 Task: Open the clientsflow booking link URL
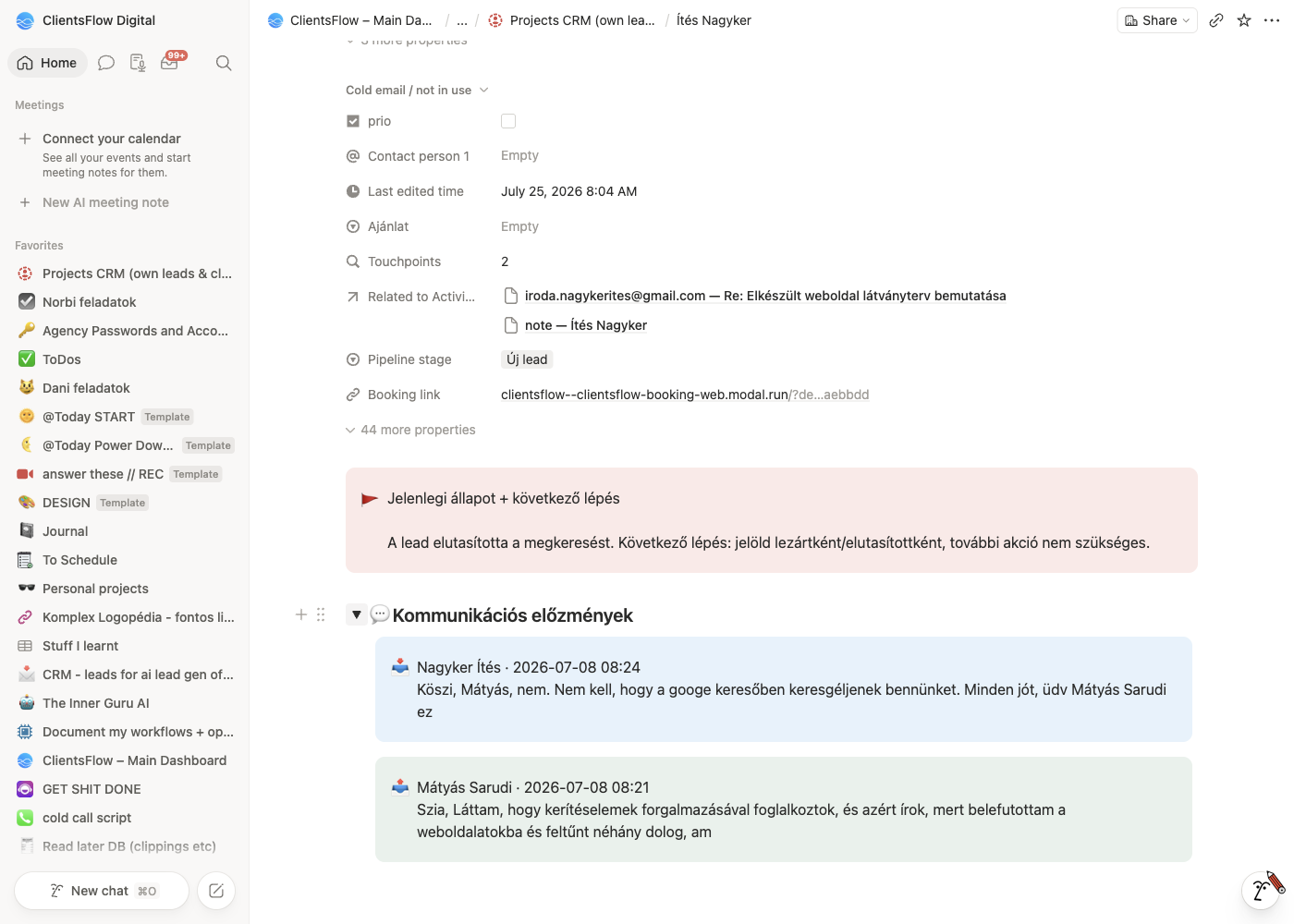pos(685,395)
